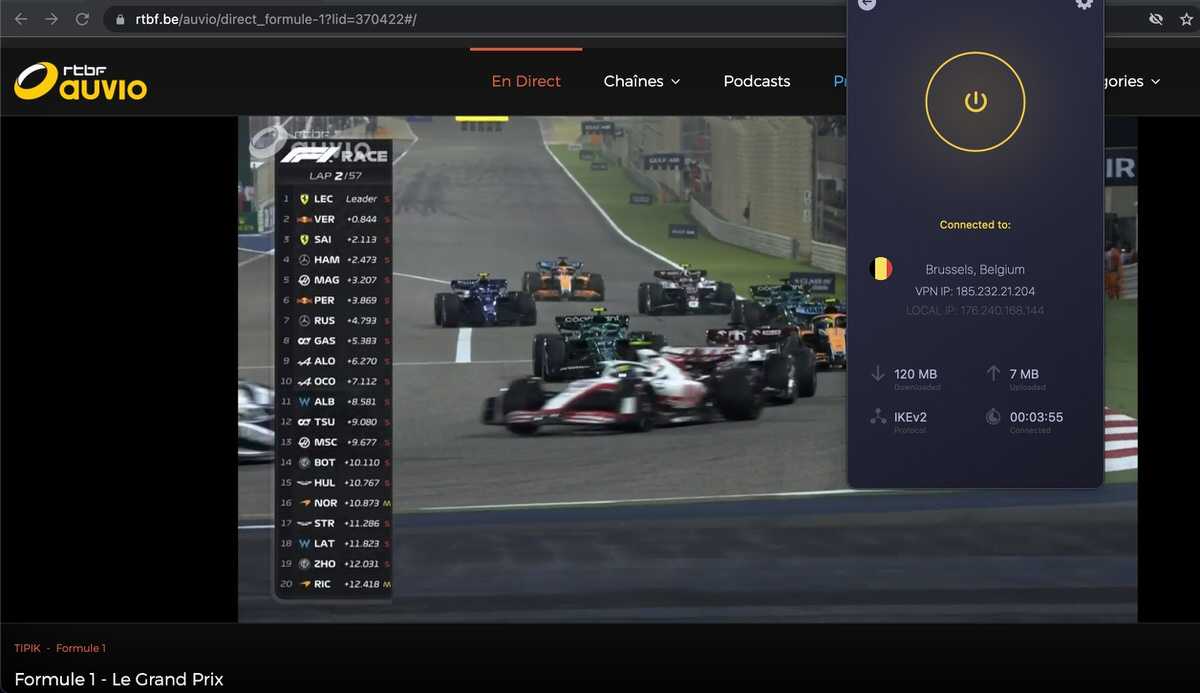The width and height of the screenshot is (1200, 693).
Task: Click the RIC +12.418 standings row
Action: click(x=334, y=584)
